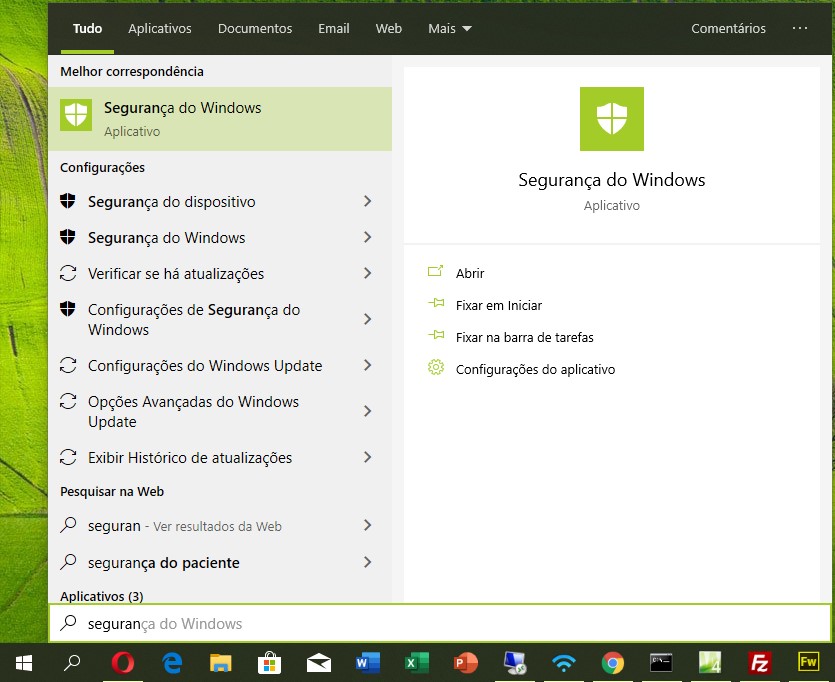Click the pin icon for Fixar na barra de tarefas

(436, 335)
